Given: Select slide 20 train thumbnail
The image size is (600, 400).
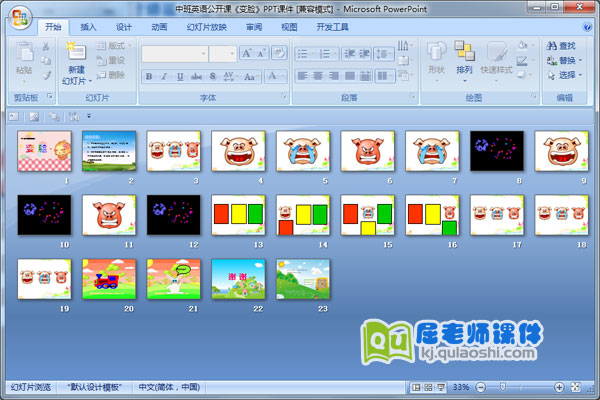Looking at the screenshot, I should pos(109,279).
